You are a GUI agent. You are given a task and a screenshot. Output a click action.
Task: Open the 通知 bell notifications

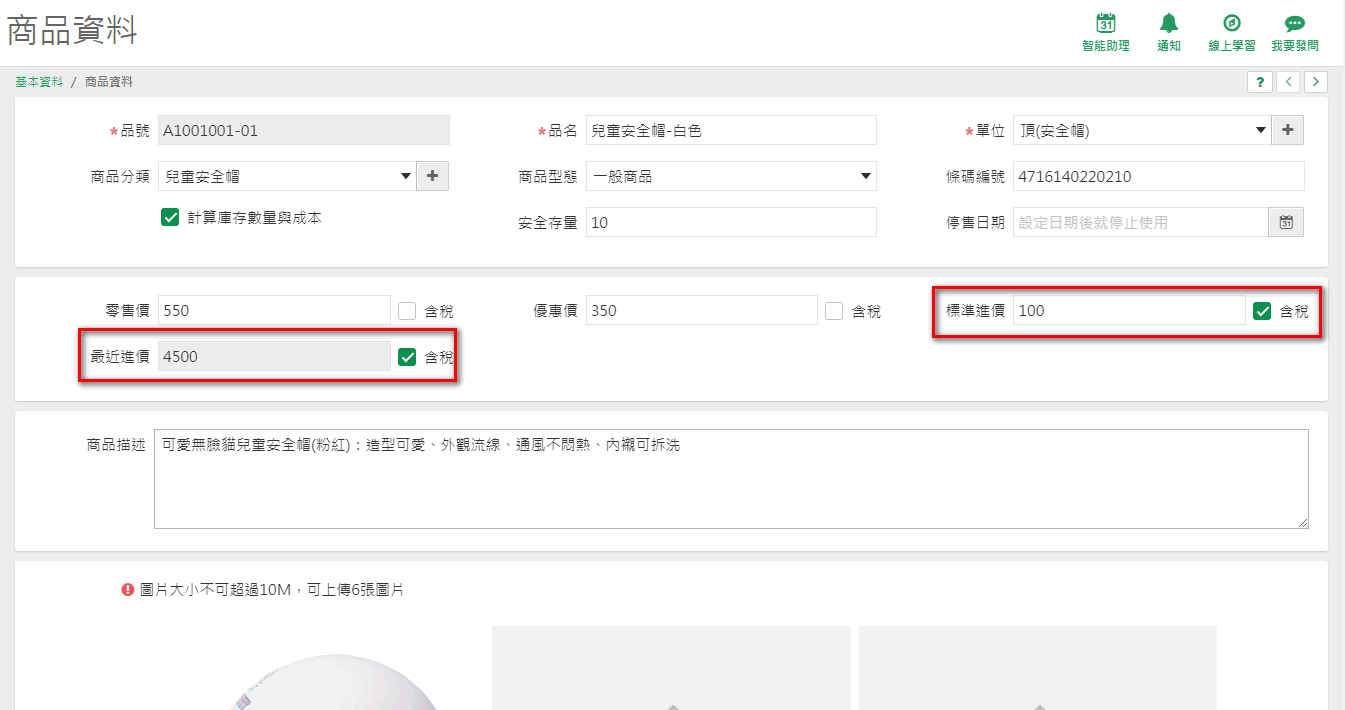(1169, 24)
